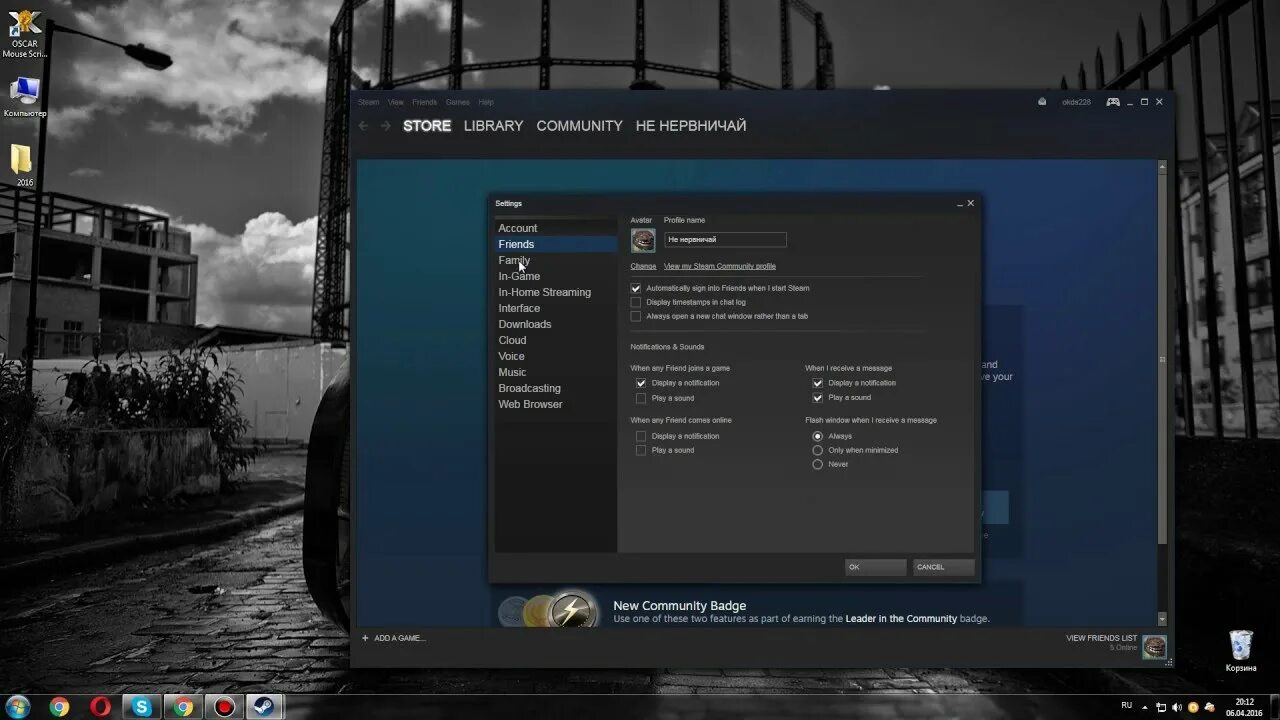Open Web Browser settings category
Screen dimensions: 1280x720
point(556,404)
